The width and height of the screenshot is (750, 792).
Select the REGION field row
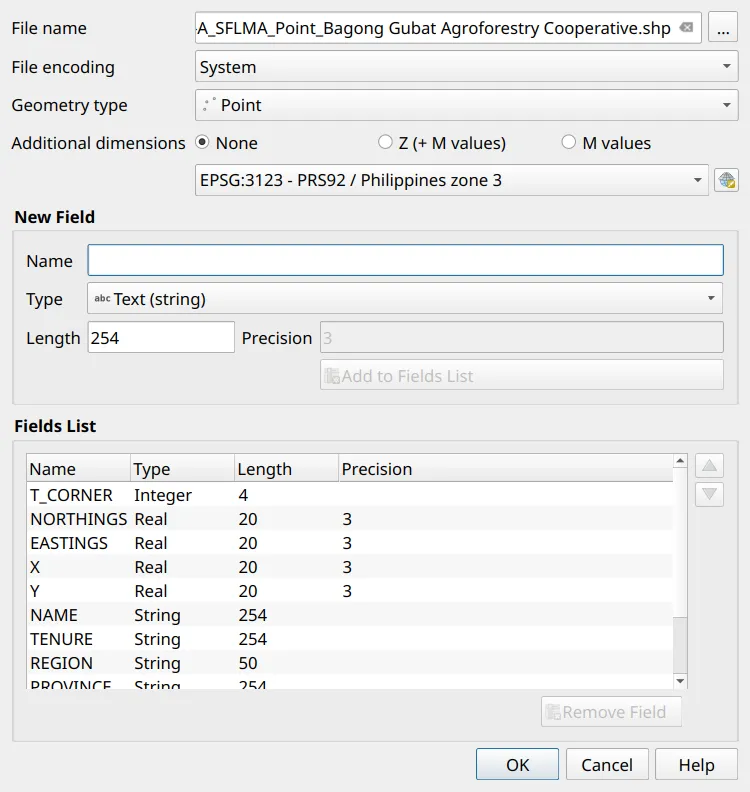[x=350, y=663]
